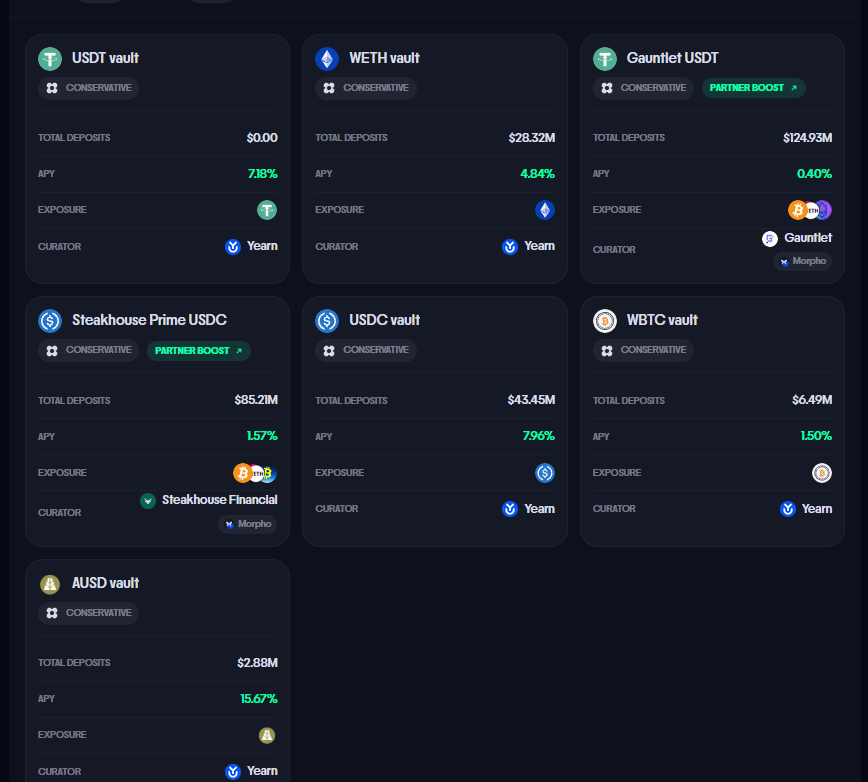Click the Tether logo beside Gauntlet USDT title
This screenshot has height=782, width=868.
(x=604, y=59)
